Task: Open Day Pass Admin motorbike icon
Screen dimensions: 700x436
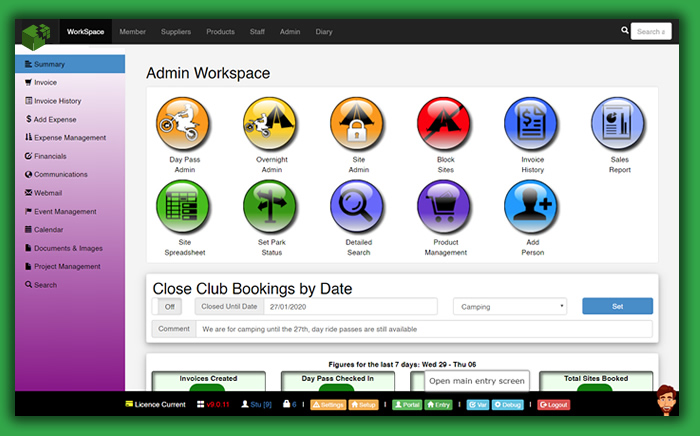Action: tap(183, 124)
